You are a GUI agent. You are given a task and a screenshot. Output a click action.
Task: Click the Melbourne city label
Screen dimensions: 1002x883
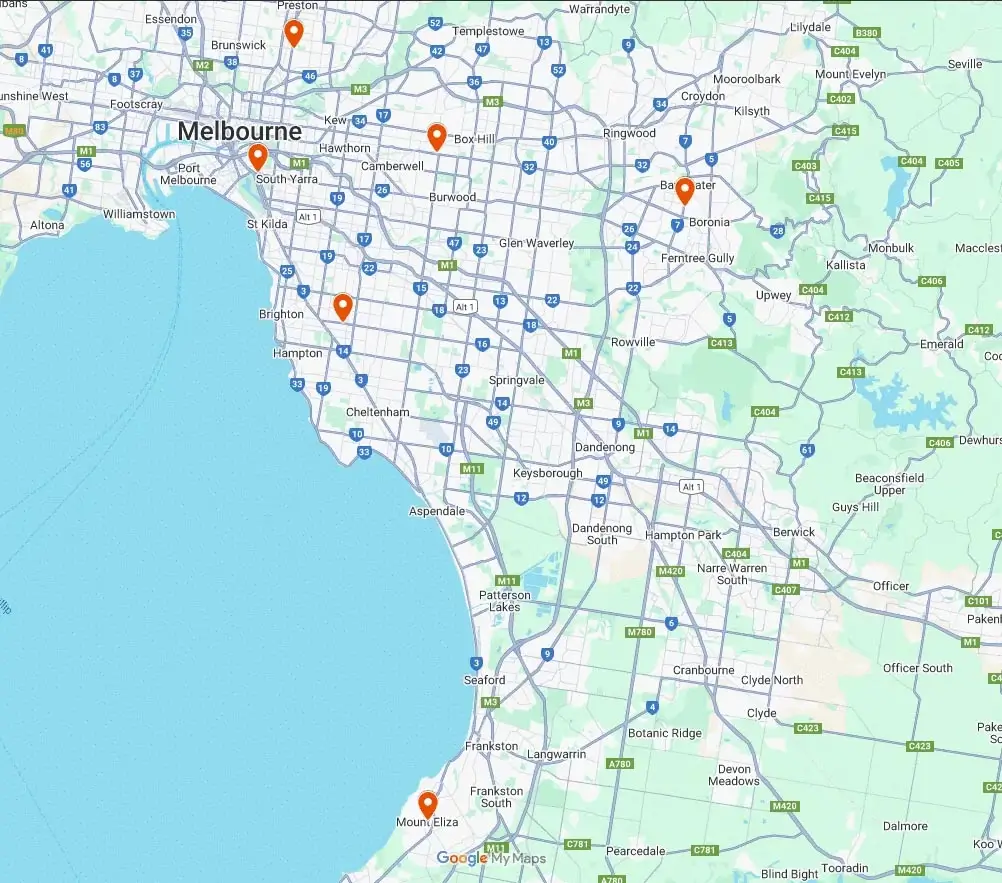240,132
